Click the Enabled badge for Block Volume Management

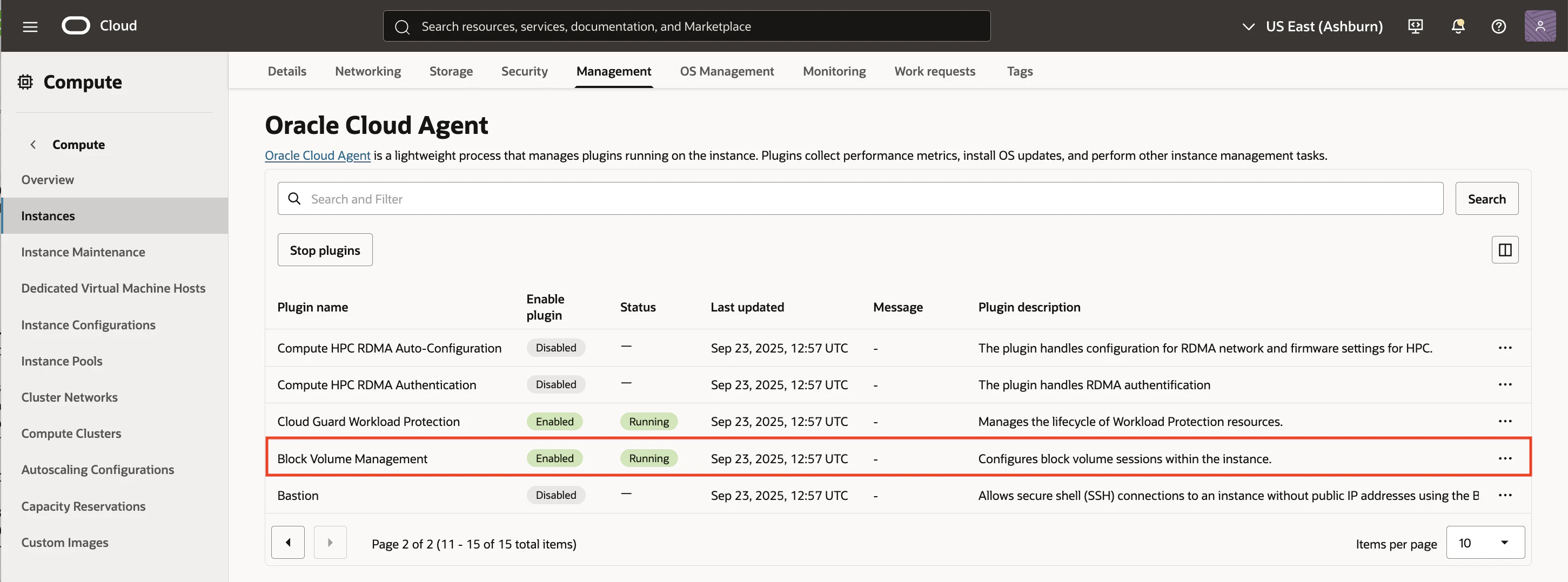pos(554,458)
